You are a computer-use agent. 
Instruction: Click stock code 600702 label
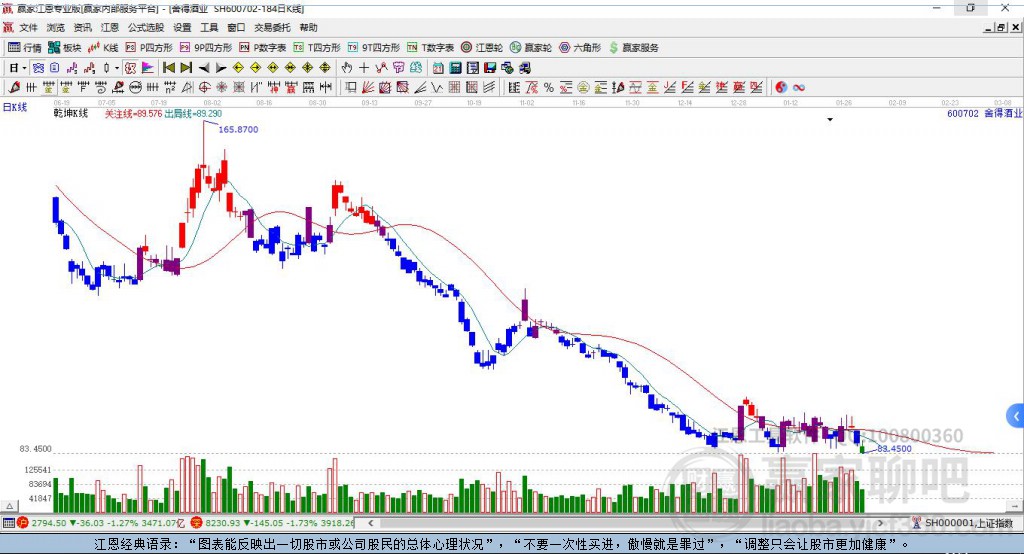[963, 114]
